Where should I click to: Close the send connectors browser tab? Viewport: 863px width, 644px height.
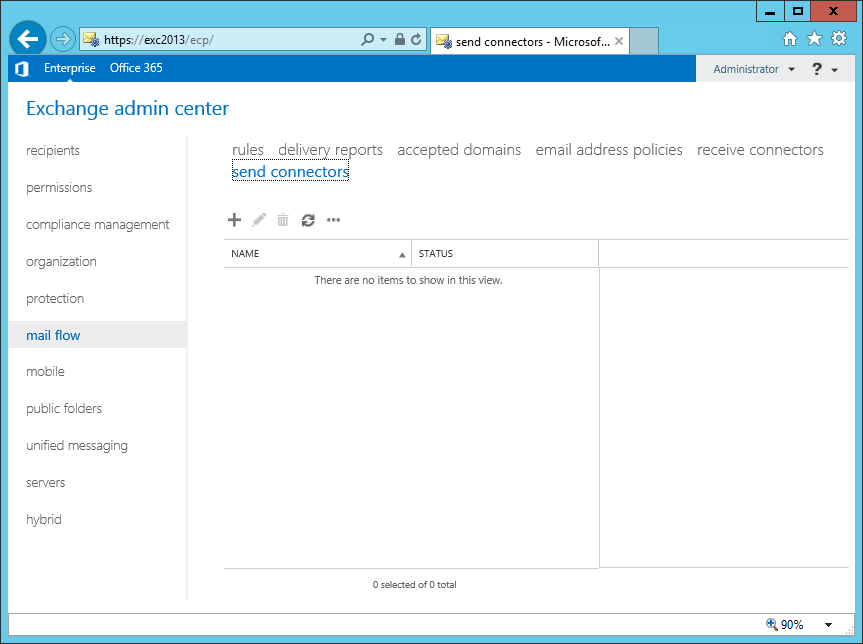pyautogui.click(x=619, y=41)
